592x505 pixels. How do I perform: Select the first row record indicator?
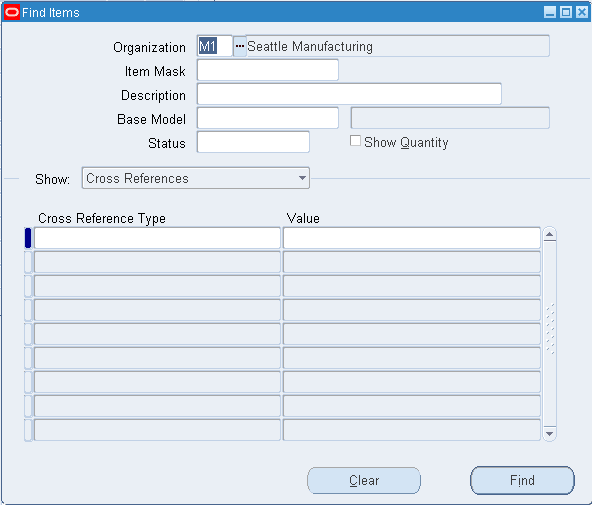(28, 238)
